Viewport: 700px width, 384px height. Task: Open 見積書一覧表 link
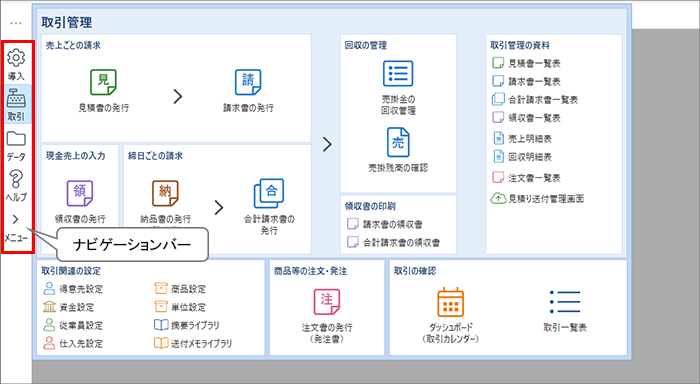point(526,63)
